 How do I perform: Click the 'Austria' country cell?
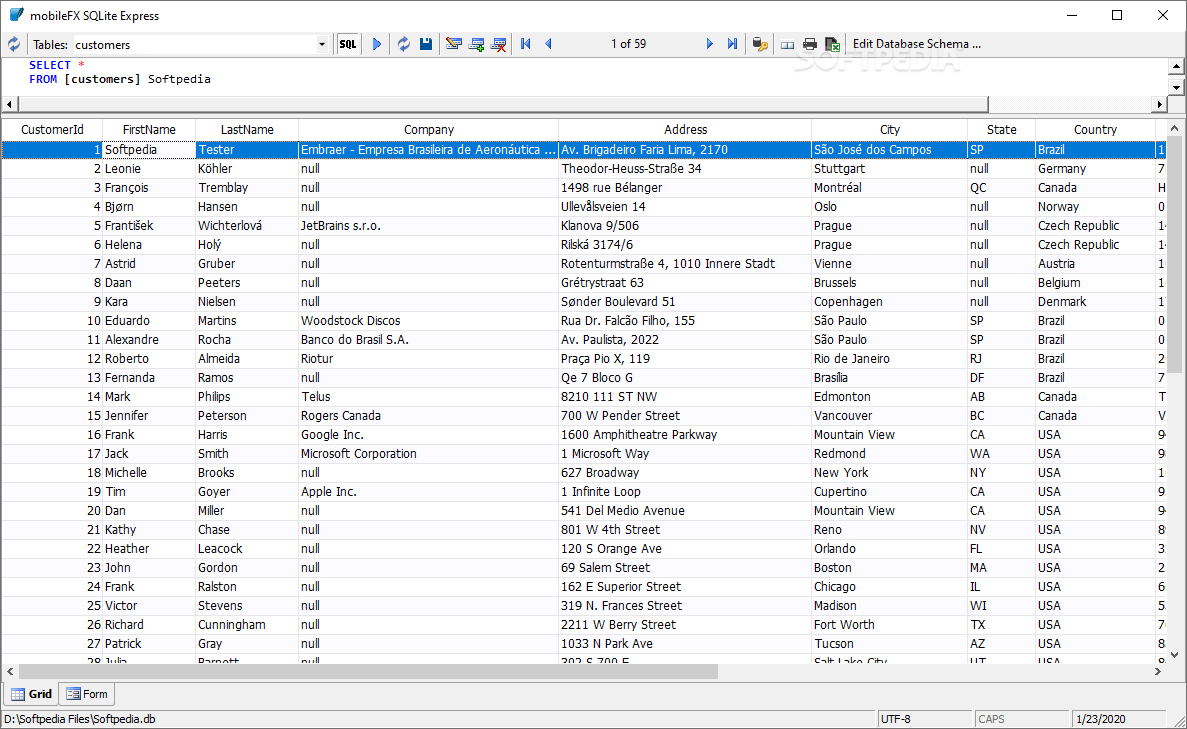(1095, 263)
